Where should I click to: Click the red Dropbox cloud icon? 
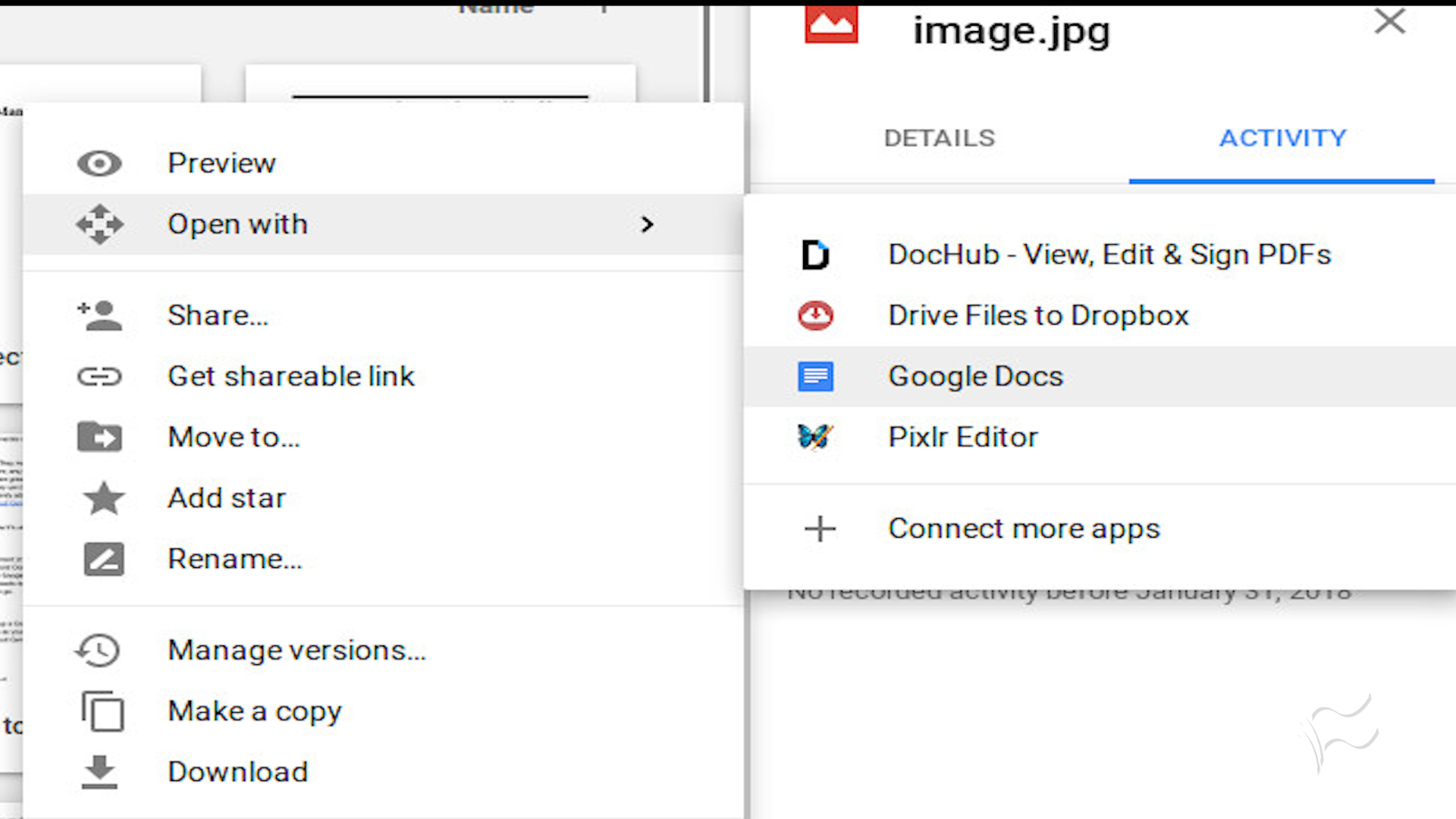pos(815,315)
